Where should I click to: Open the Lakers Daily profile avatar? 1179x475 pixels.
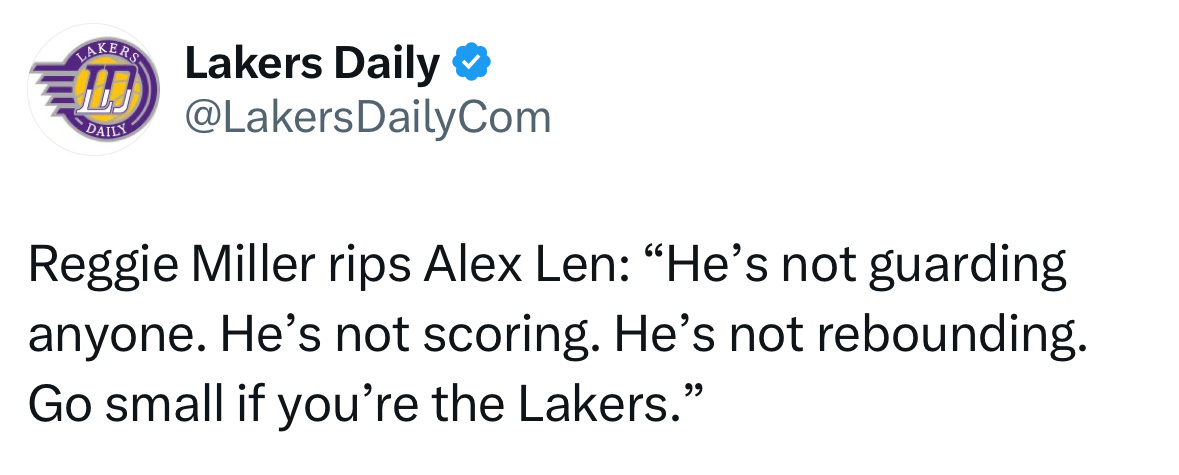pos(93,89)
